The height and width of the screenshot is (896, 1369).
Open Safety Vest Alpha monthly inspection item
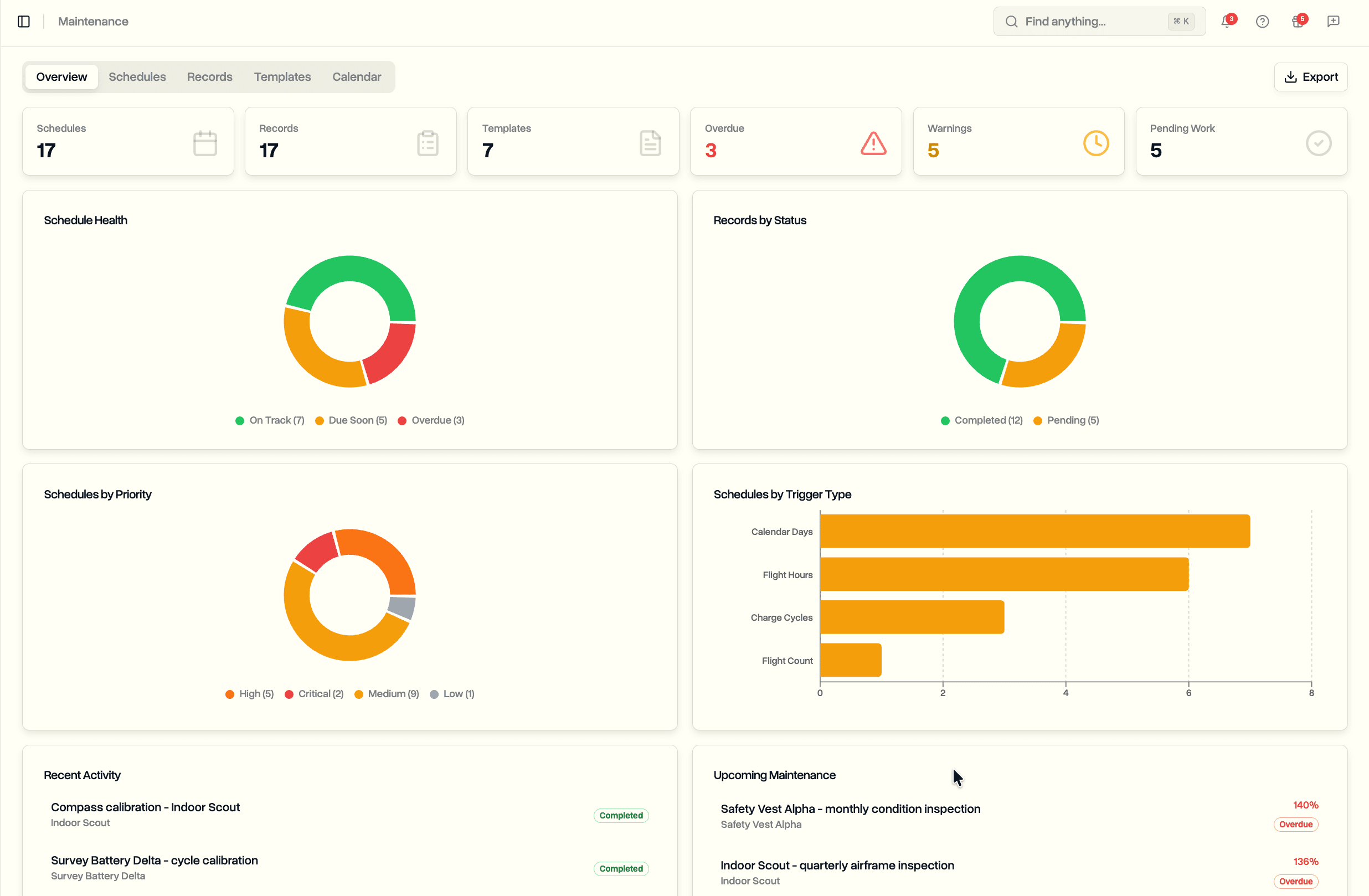pyautogui.click(x=1019, y=816)
